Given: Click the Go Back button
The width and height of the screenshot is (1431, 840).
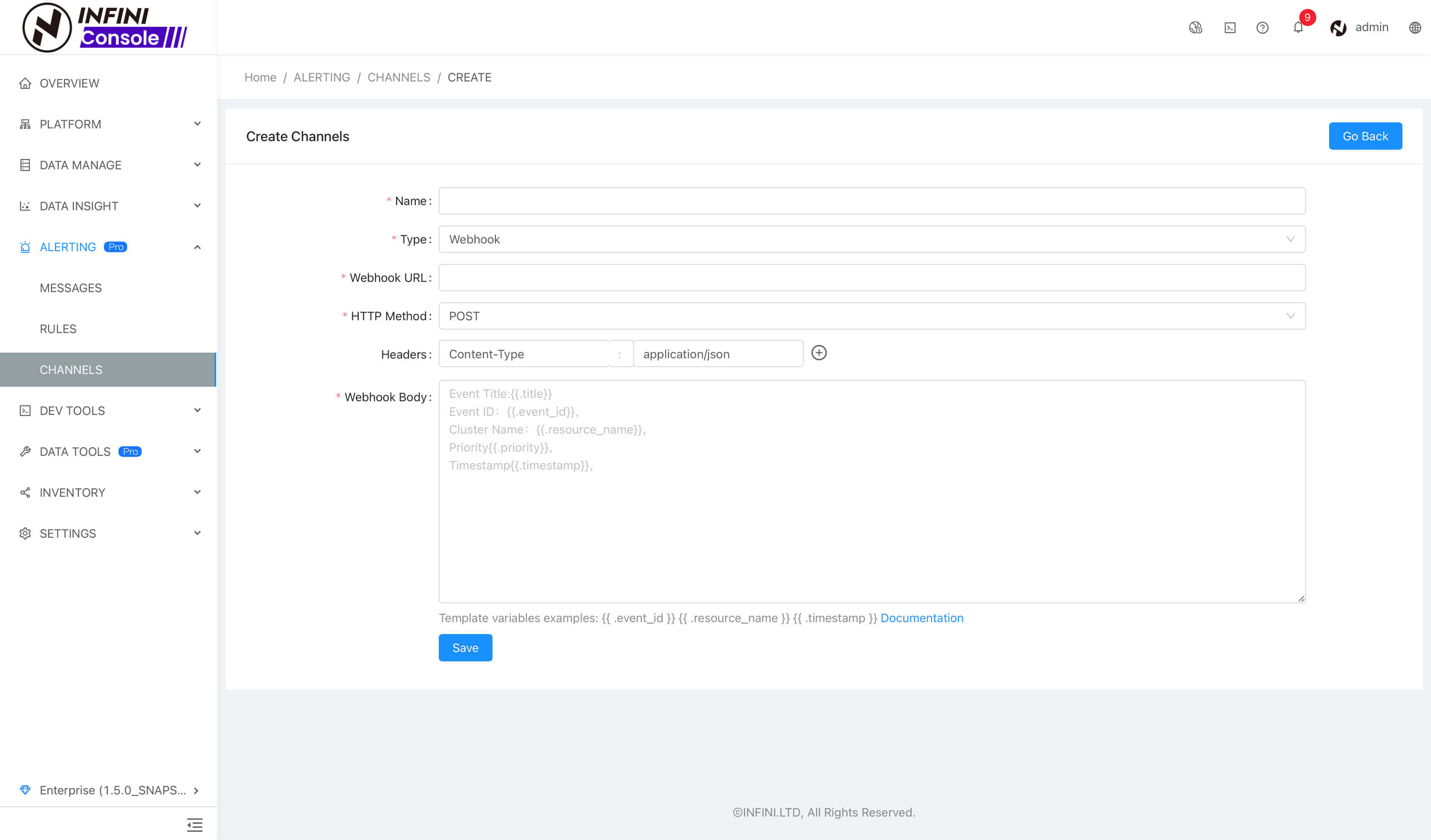Looking at the screenshot, I should tap(1365, 136).
